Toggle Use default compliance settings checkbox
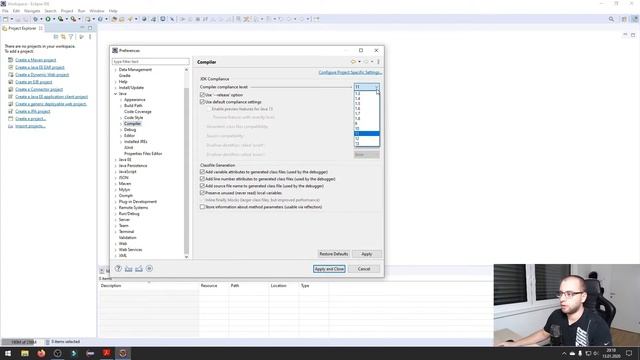Viewport: 640px width, 360px height. 202,102
